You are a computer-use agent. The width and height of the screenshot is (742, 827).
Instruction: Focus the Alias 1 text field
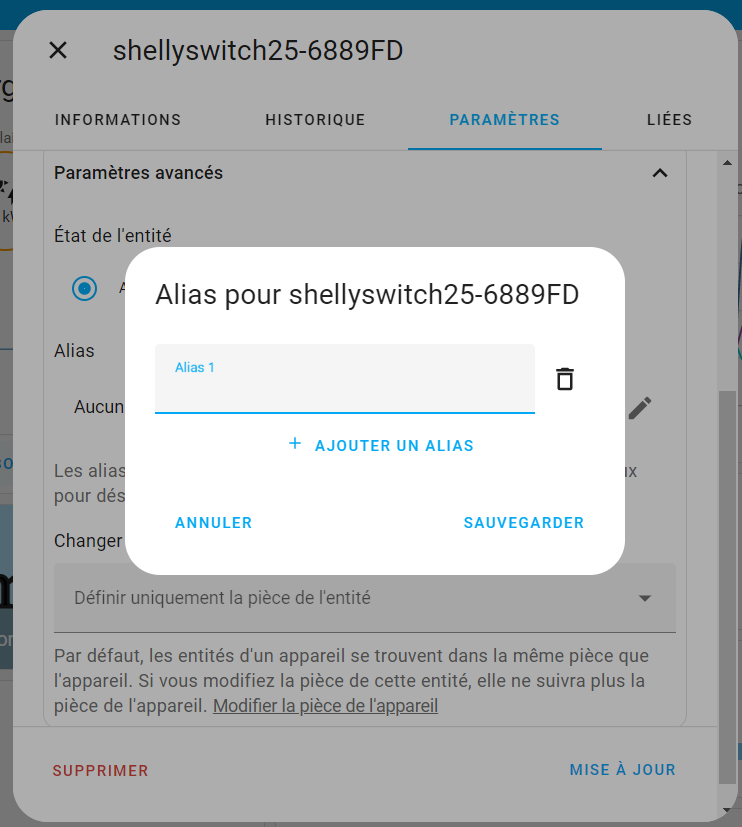(344, 379)
